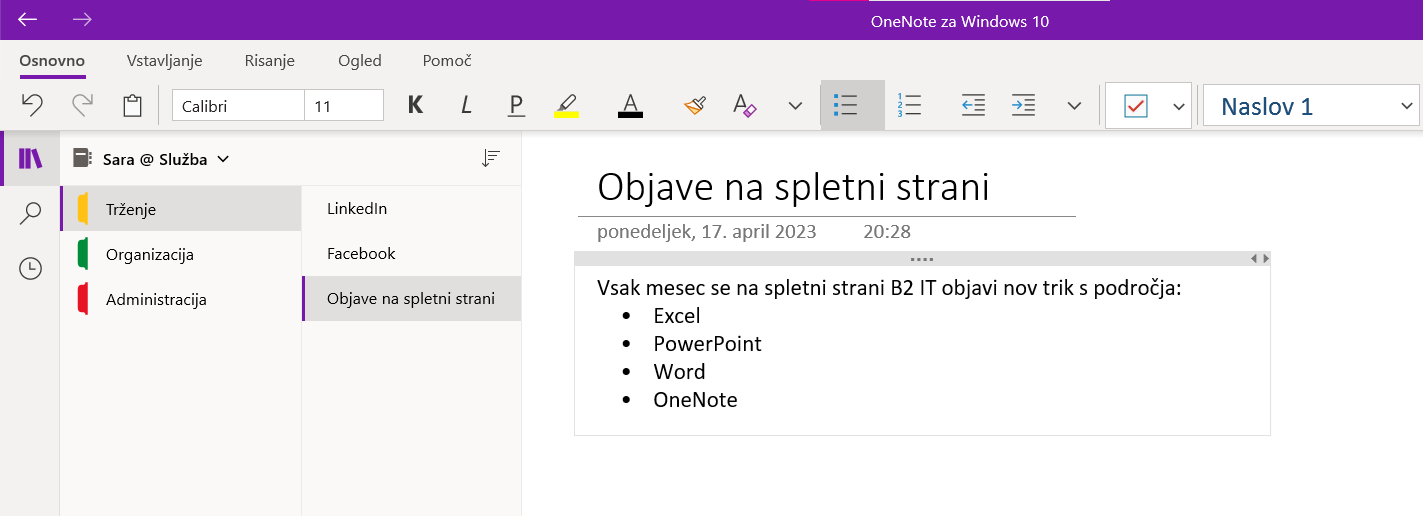Open the Facebook page
This screenshot has width=1423, height=516.
[412, 254]
